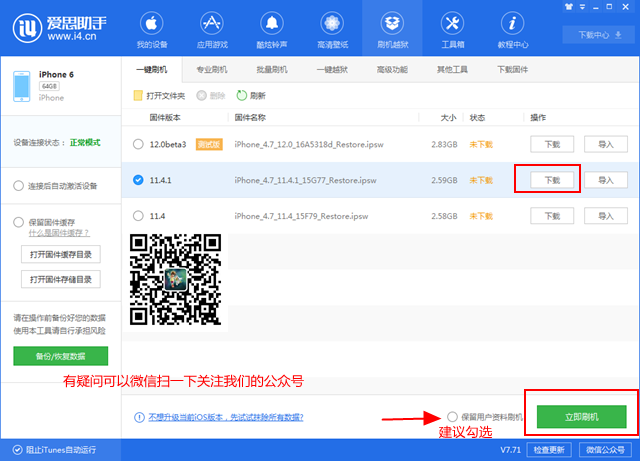
Task: Click 立即刷机 flash now button
Action: pyautogui.click(x=582, y=417)
